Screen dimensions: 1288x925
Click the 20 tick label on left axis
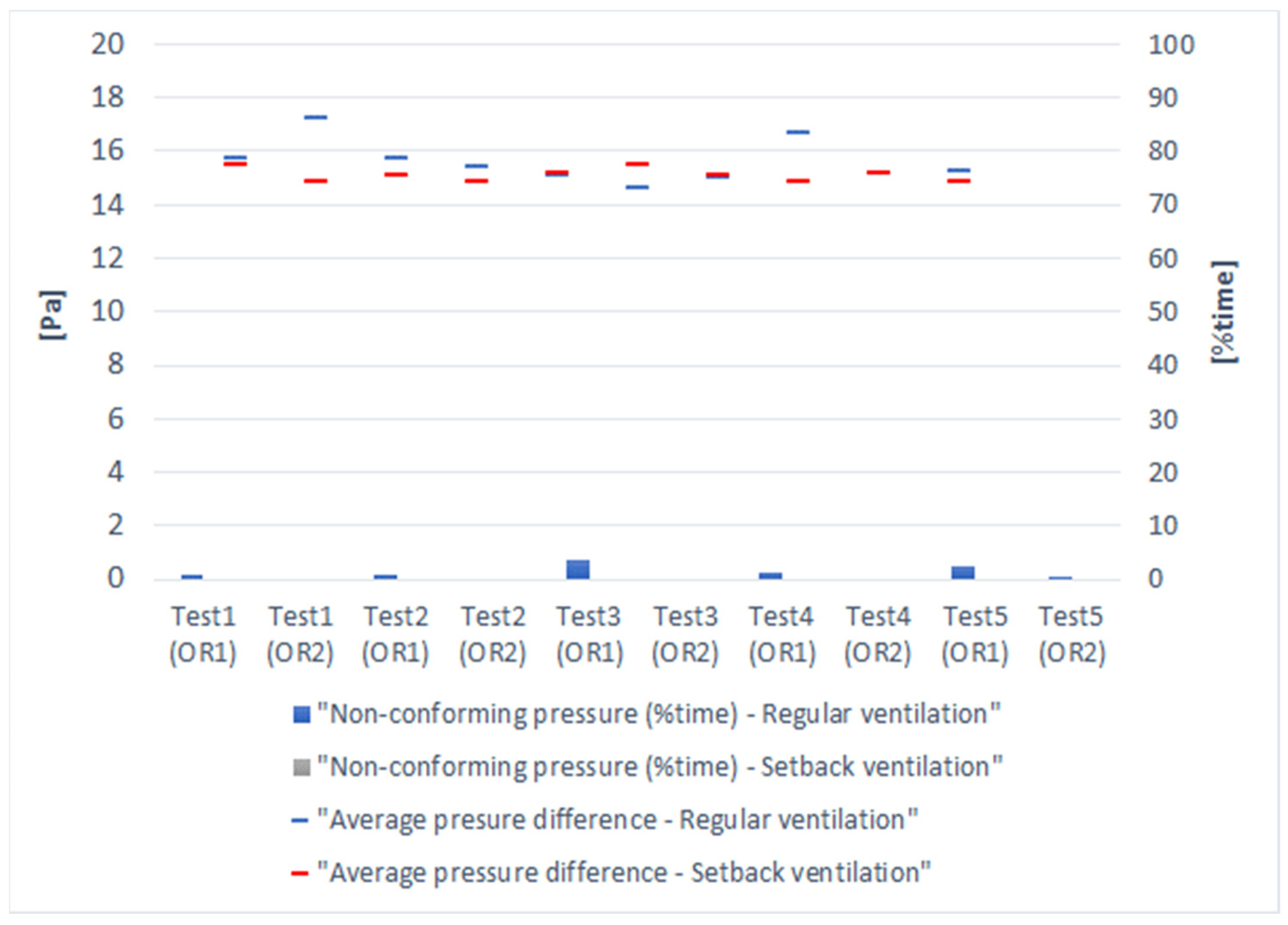pyautogui.click(x=107, y=44)
